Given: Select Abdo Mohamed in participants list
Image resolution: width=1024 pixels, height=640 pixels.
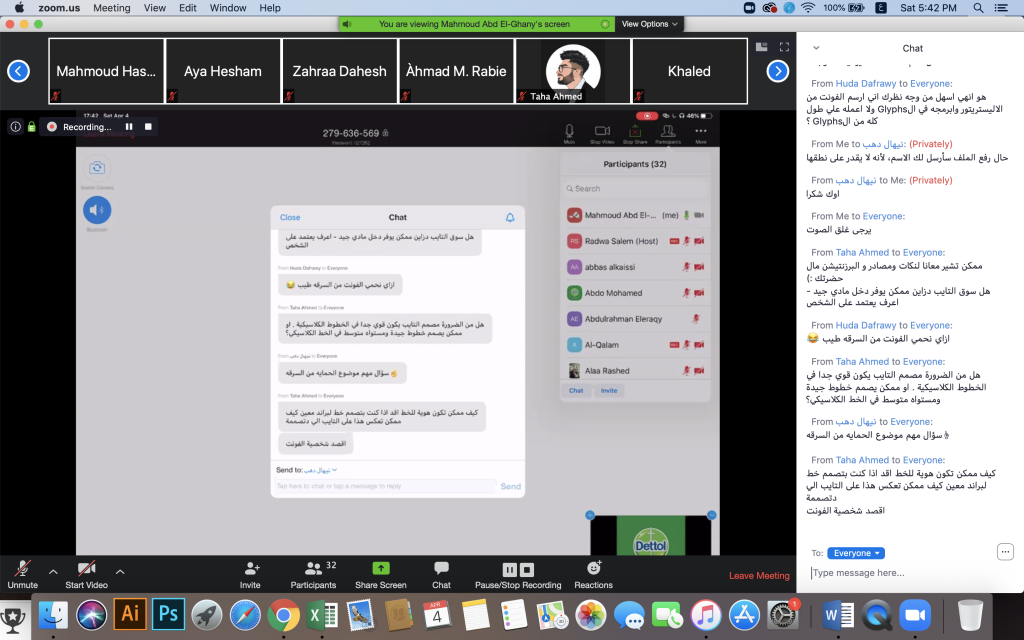Looking at the screenshot, I should click(635, 293).
